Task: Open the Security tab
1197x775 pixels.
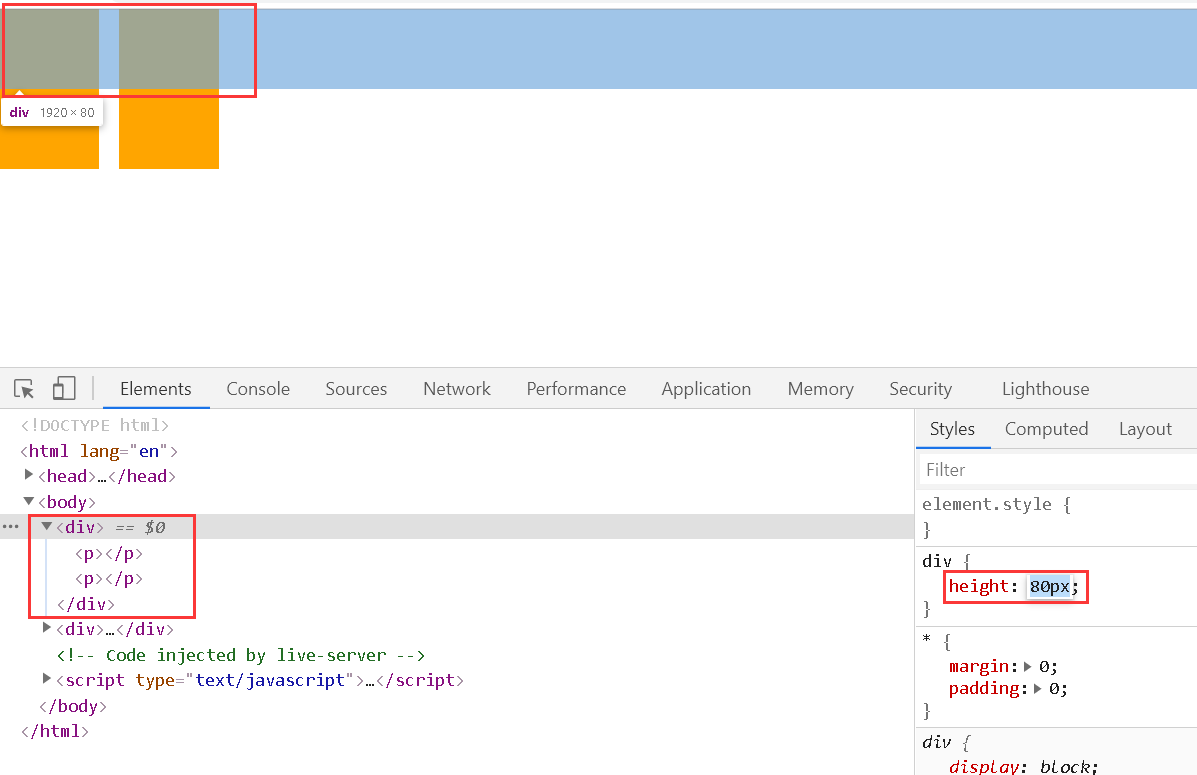Action: point(921,389)
